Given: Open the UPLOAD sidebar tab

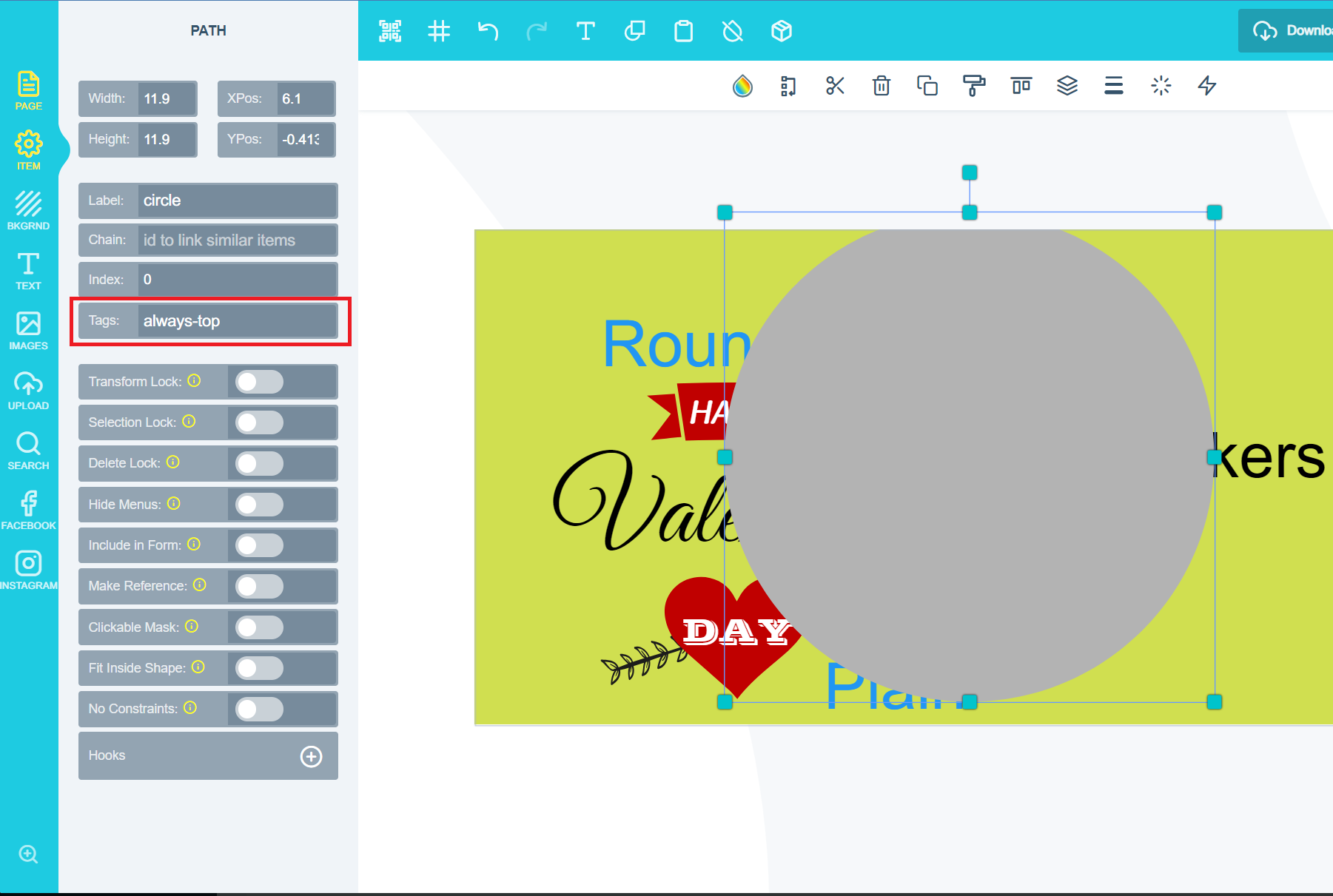Looking at the screenshot, I should [29, 390].
